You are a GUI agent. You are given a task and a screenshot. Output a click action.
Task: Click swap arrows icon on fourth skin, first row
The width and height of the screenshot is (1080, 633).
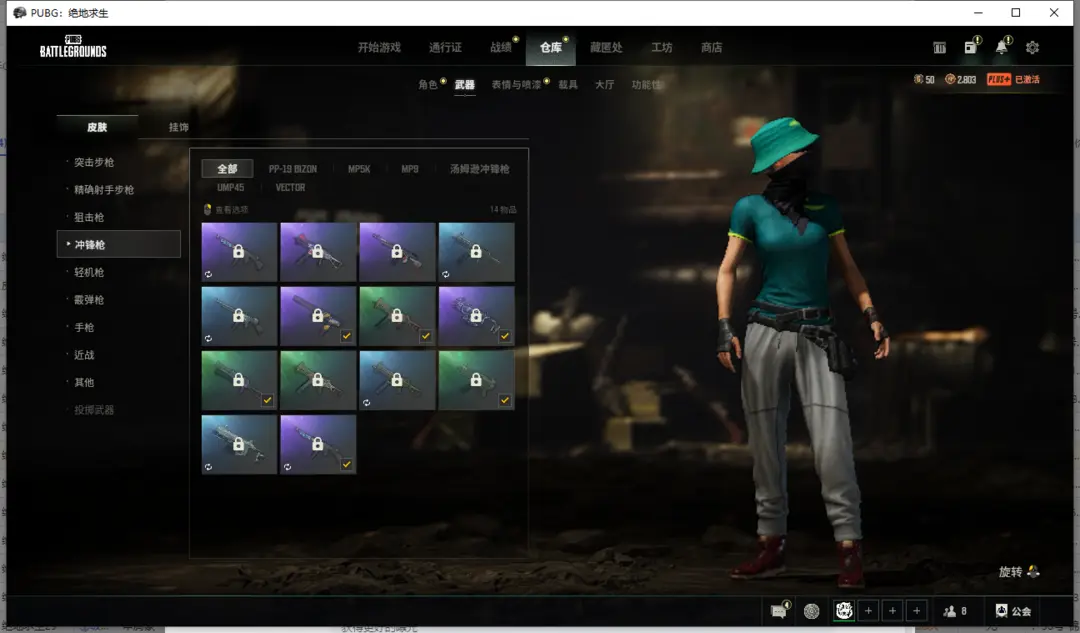click(x=446, y=274)
